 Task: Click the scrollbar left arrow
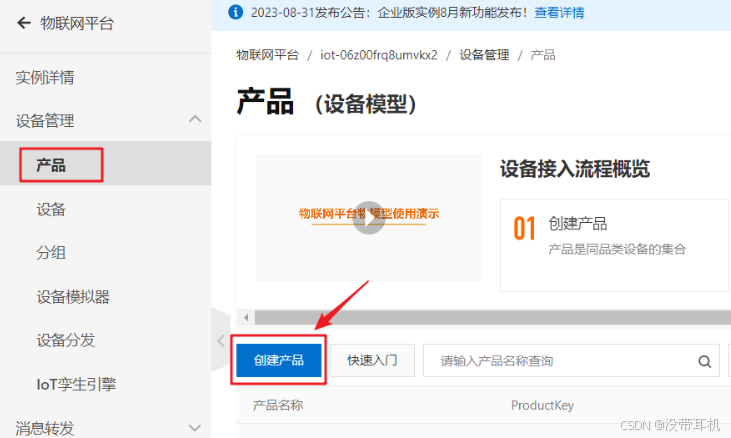[246, 318]
